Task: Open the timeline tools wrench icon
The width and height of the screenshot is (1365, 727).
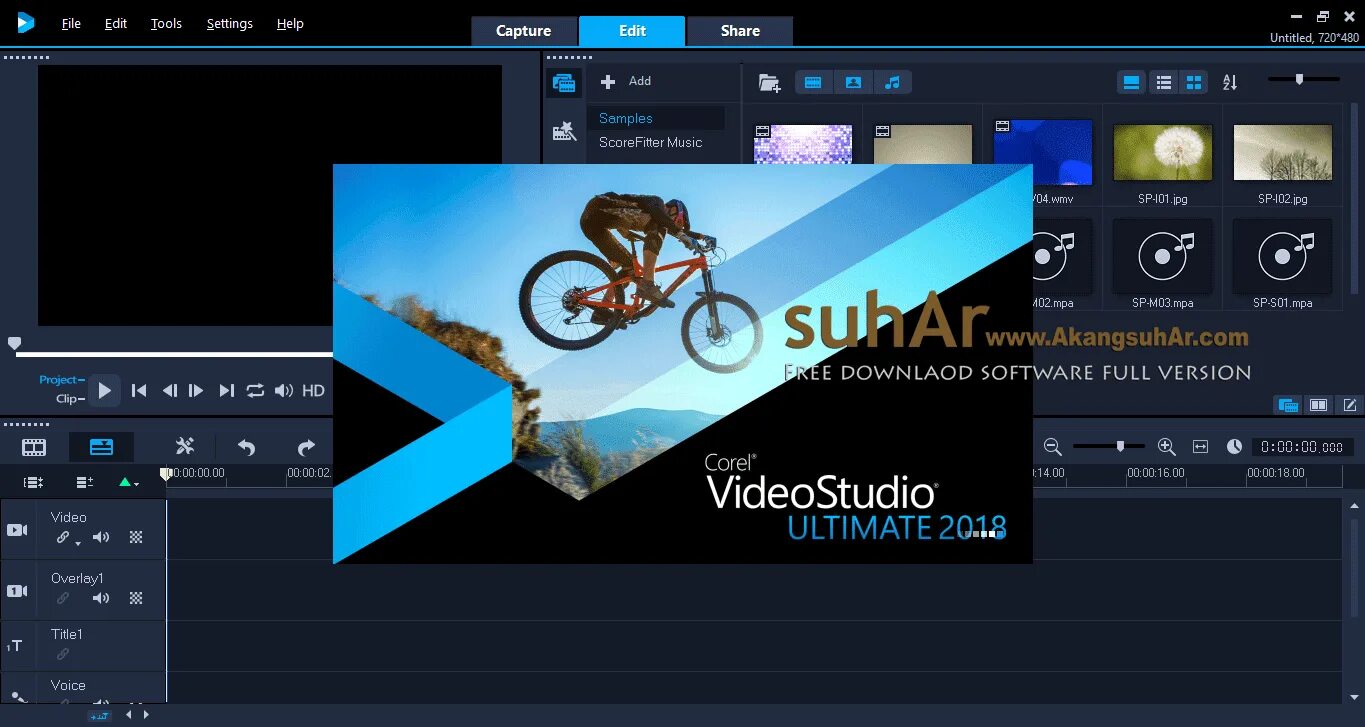Action: 185,447
